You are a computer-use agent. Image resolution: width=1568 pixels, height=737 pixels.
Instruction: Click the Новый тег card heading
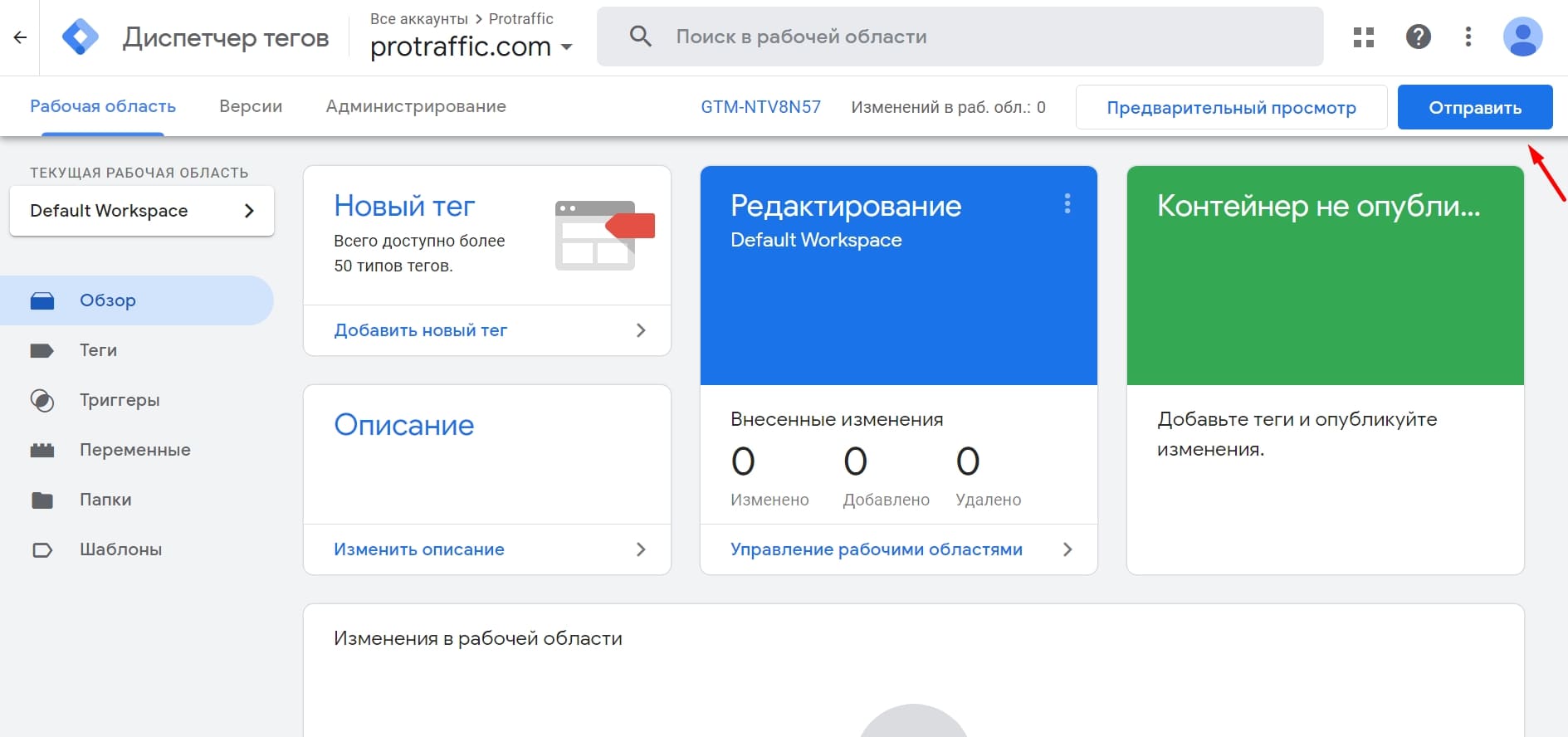(x=404, y=206)
